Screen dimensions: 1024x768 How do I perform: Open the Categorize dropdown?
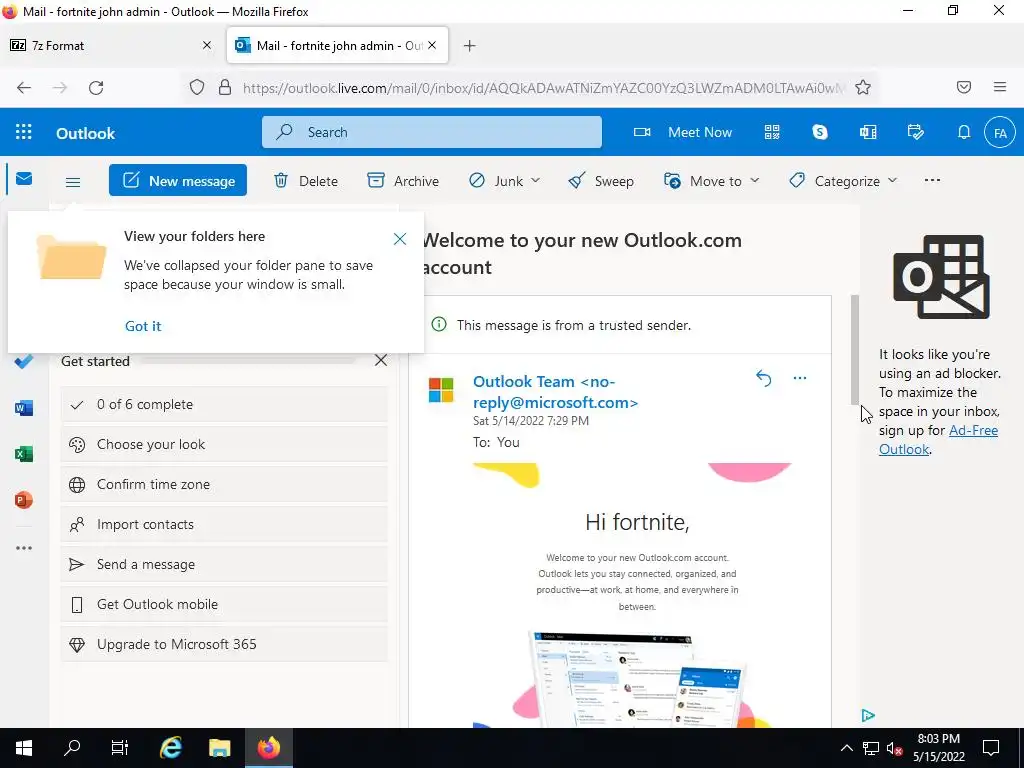click(843, 181)
